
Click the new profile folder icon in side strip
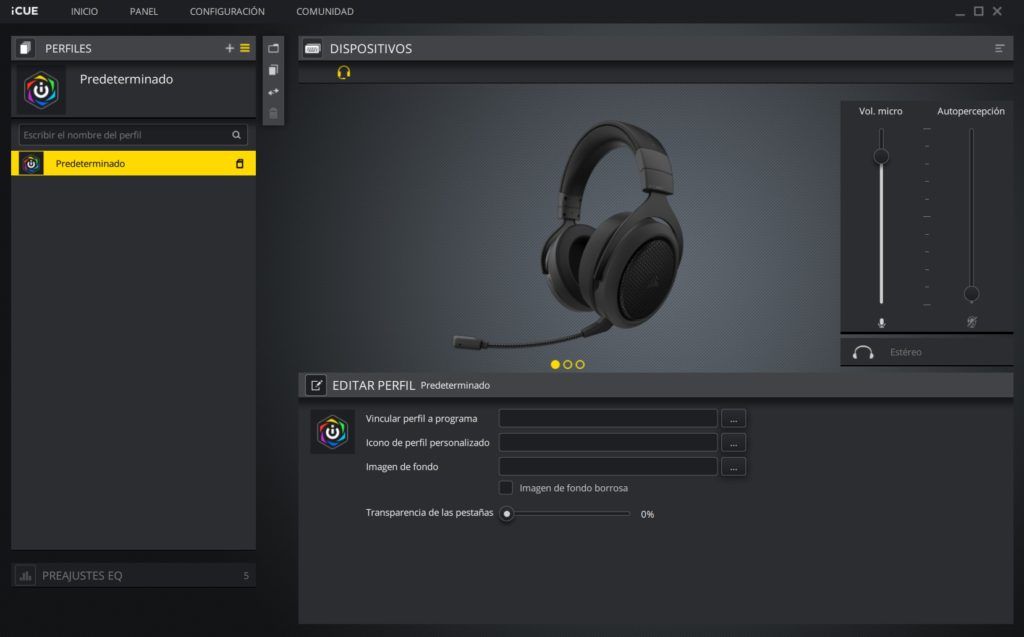(274, 48)
